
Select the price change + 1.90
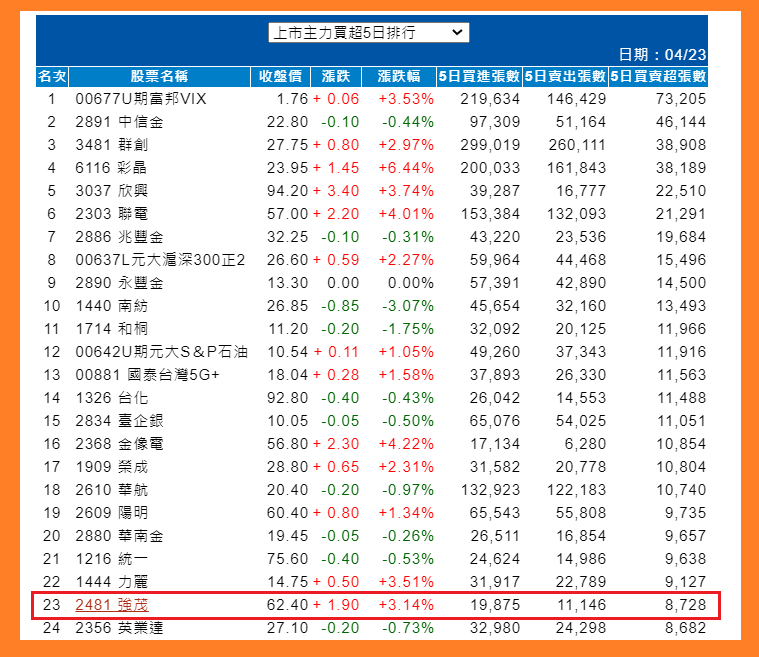click(336, 605)
